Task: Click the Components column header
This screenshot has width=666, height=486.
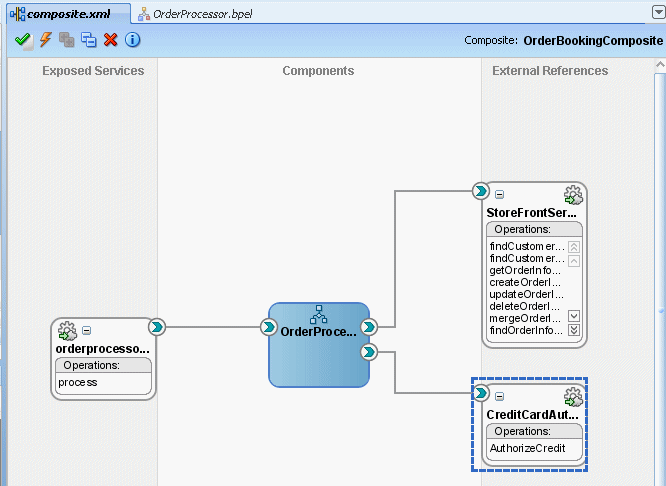Action: (x=318, y=71)
